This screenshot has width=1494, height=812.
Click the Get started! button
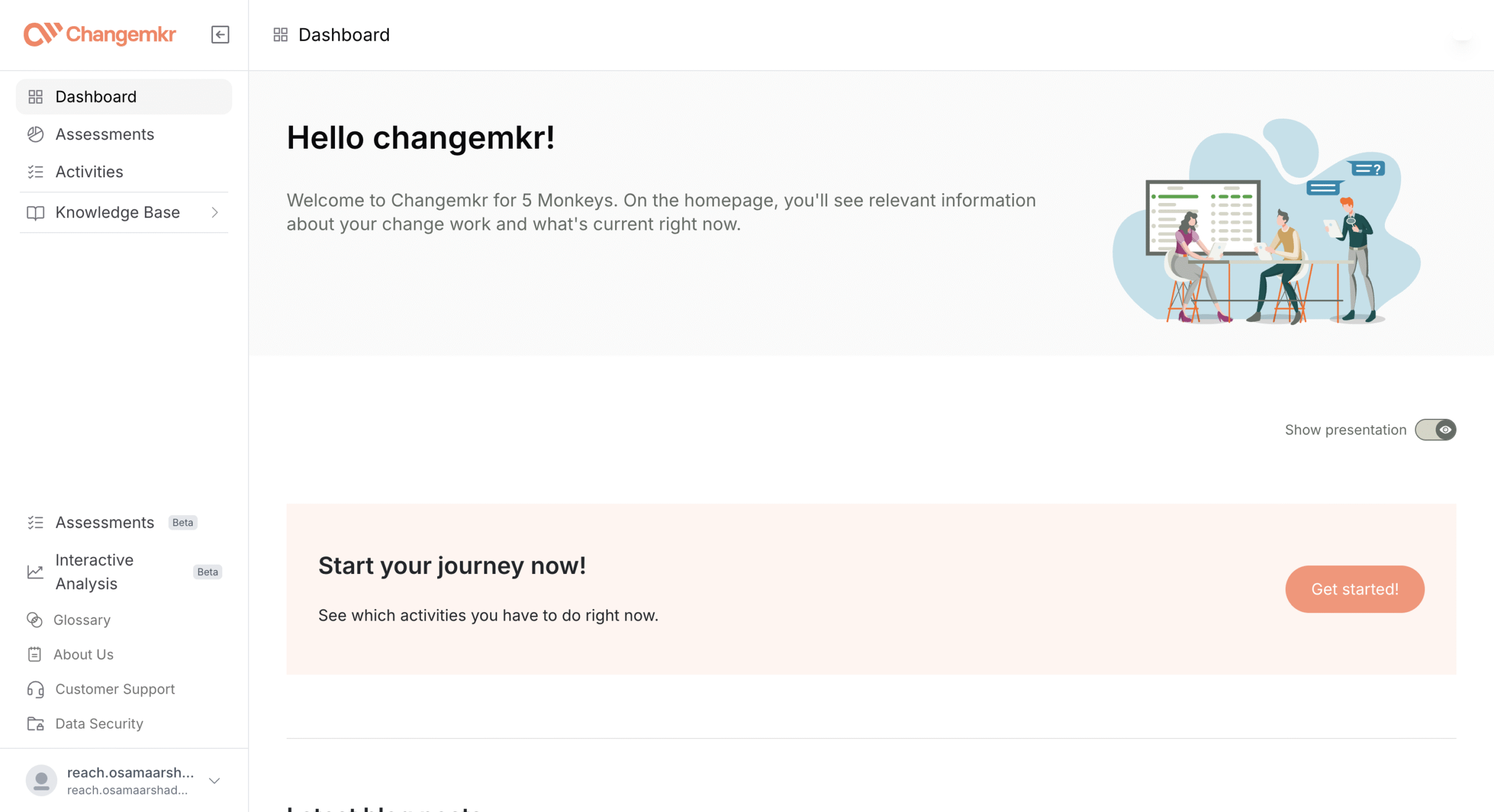(x=1355, y=589)
